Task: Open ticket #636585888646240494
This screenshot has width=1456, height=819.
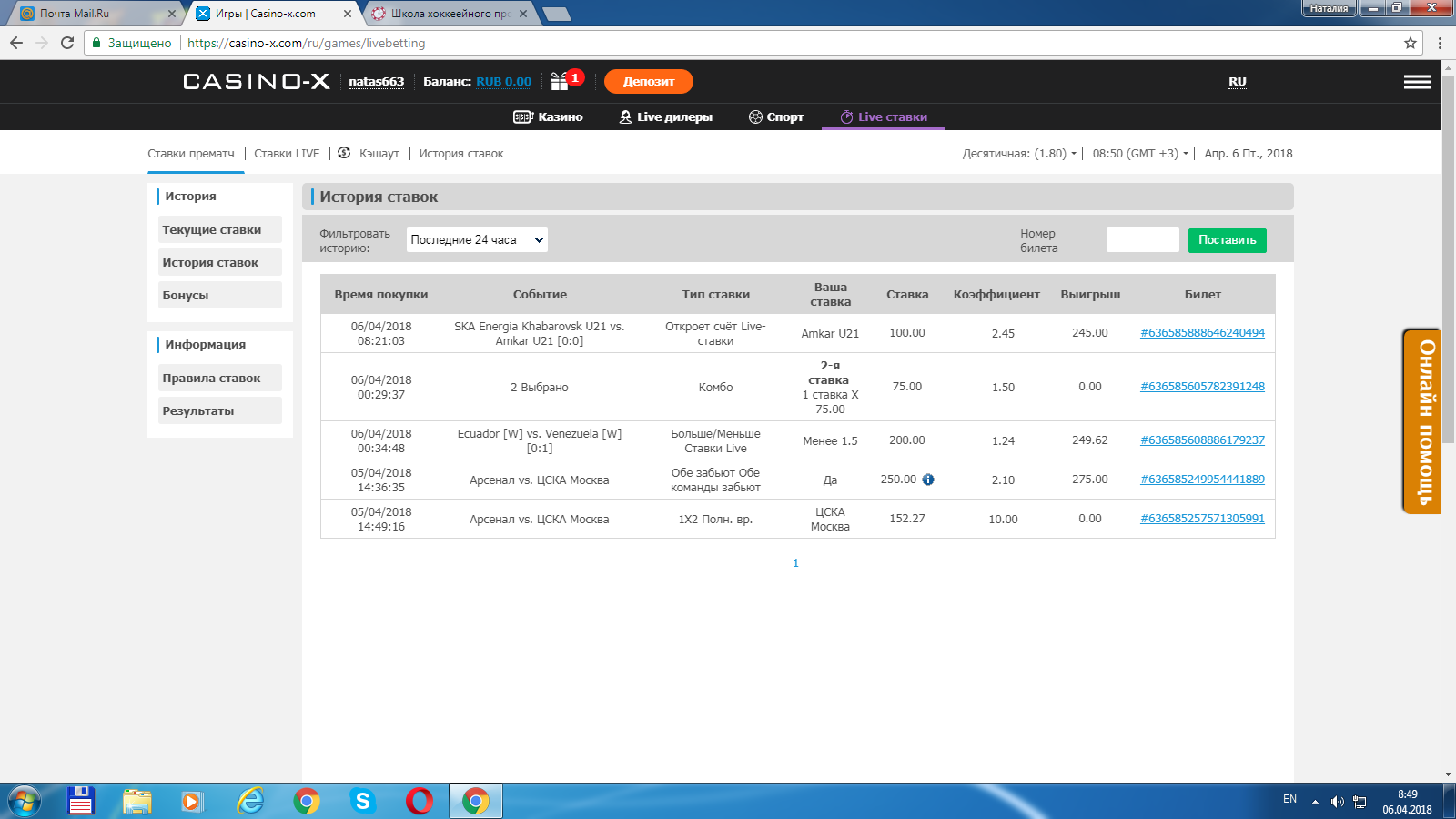Action: coord(1203,333)
